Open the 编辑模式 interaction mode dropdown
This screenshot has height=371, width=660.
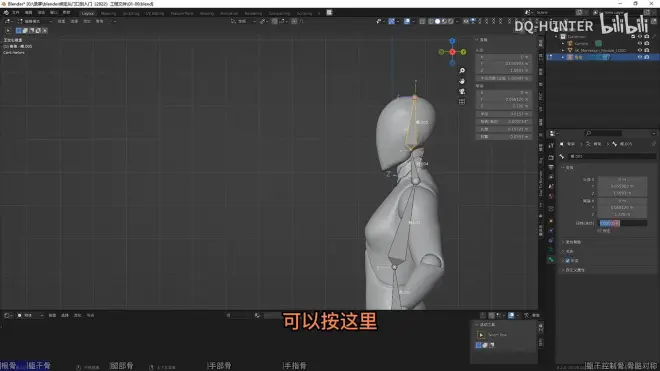tap(35, 21)
